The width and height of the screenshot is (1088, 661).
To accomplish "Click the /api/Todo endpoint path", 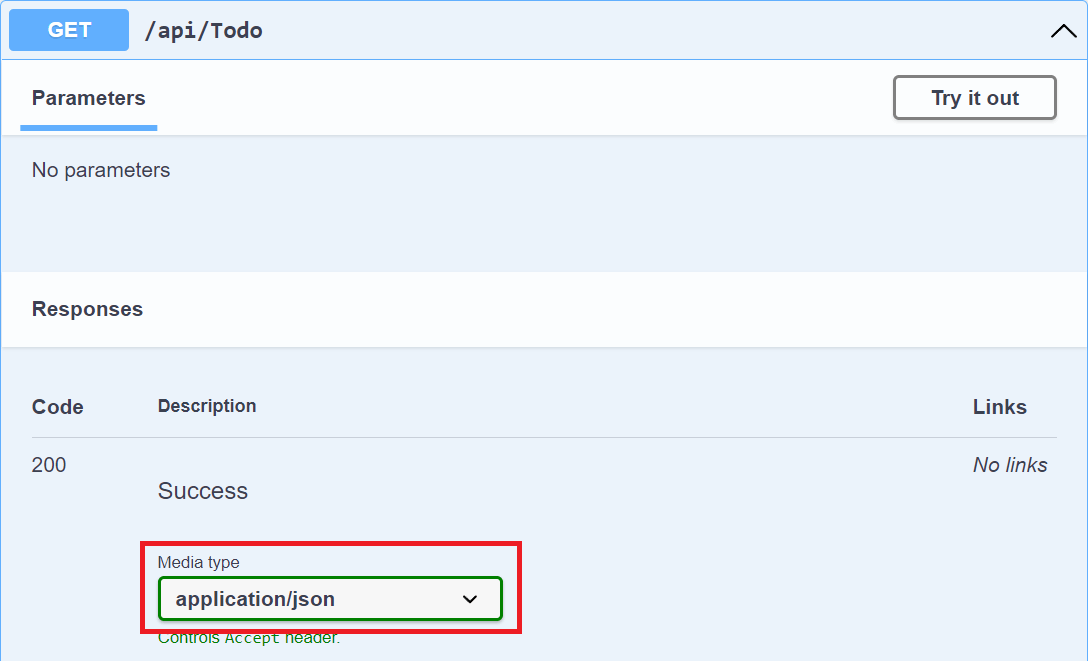I will [x=203, y=30].
